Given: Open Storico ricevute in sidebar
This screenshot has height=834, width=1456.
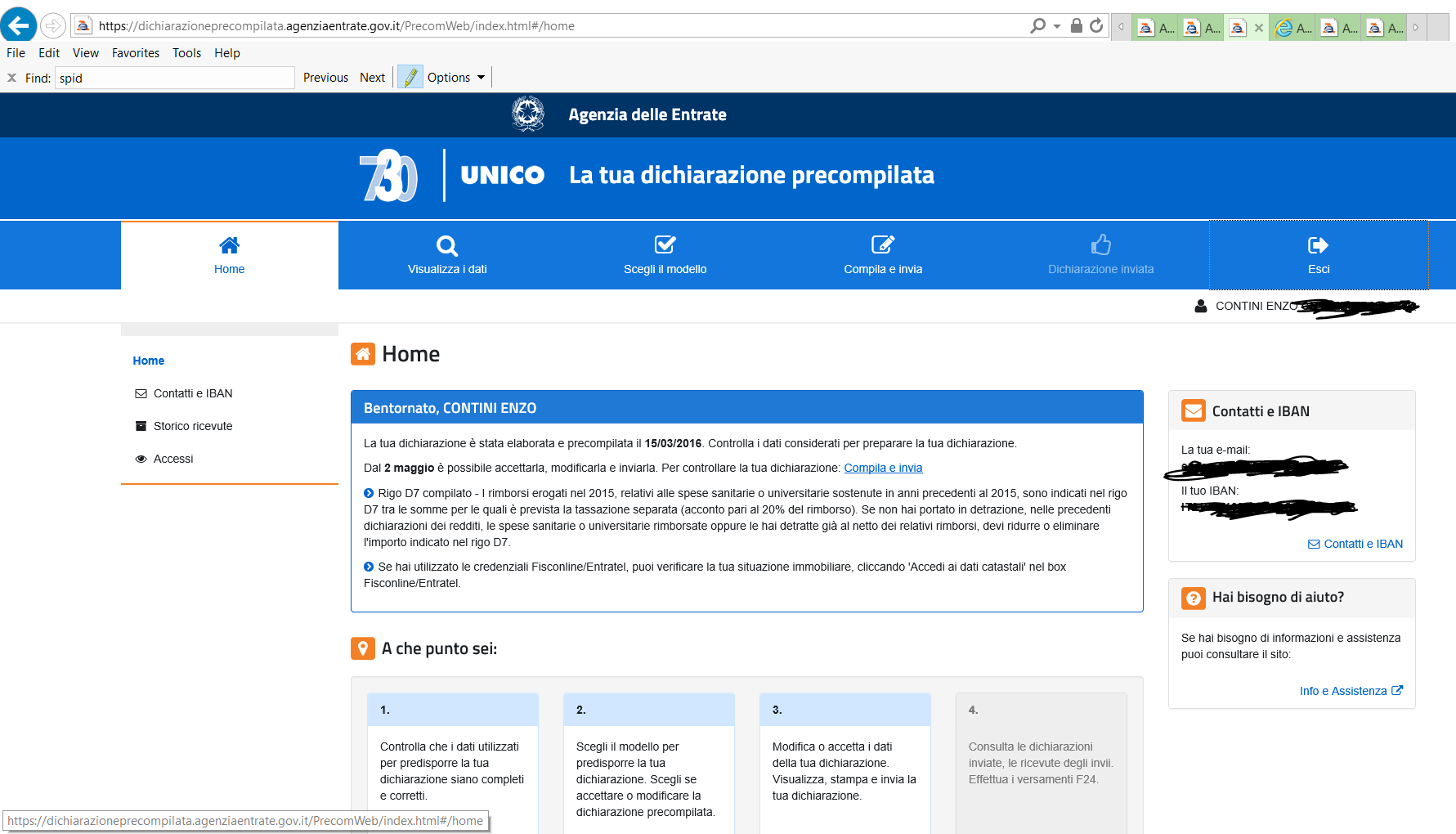Looking at the screenshot, I should tap(193, 426).
